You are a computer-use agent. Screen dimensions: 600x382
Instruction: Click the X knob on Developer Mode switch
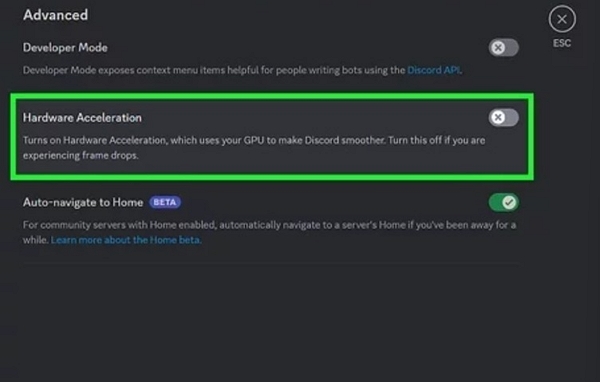click(498, 48)
